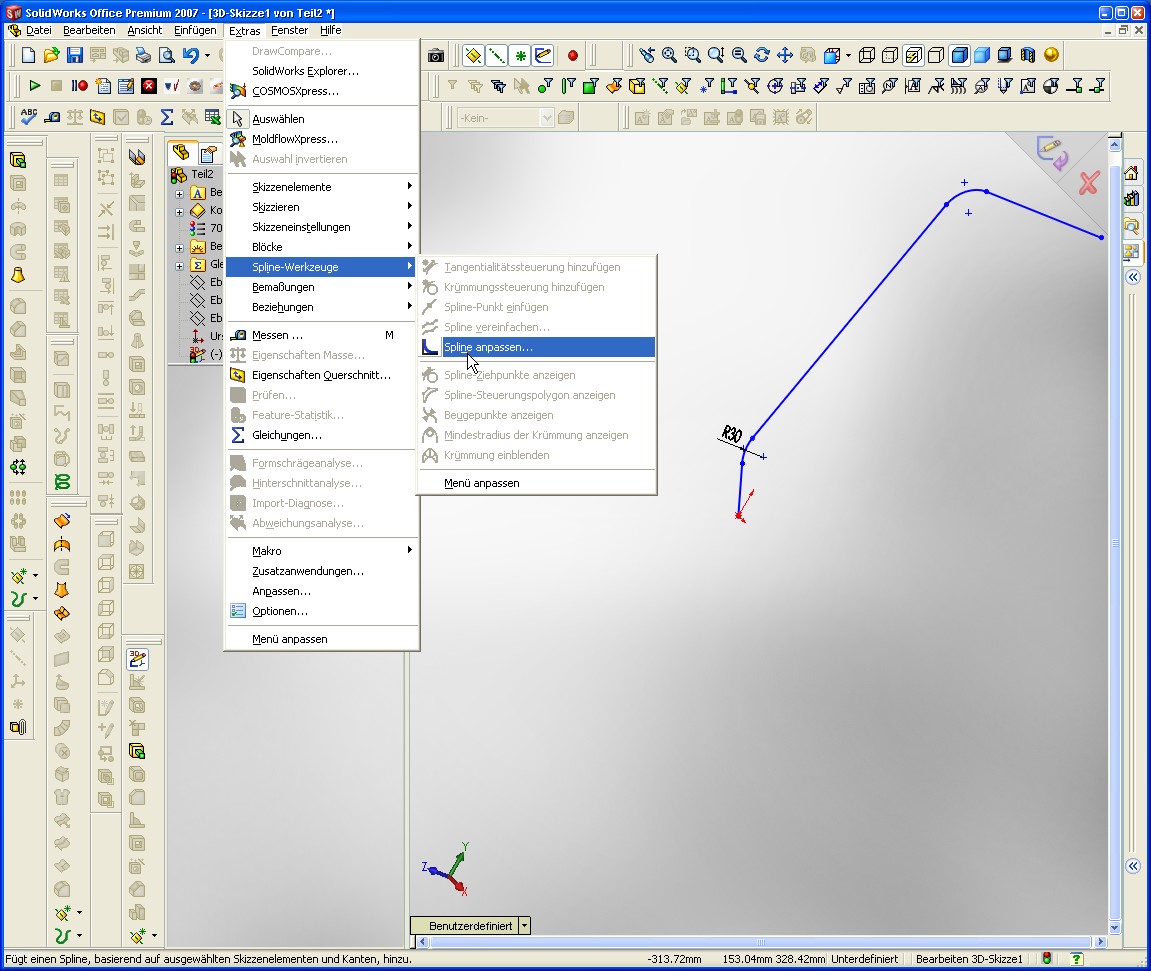1151x971 pixels.
Task: Choose Optionen... from Extras menu
Action: [x=322, y=611]
